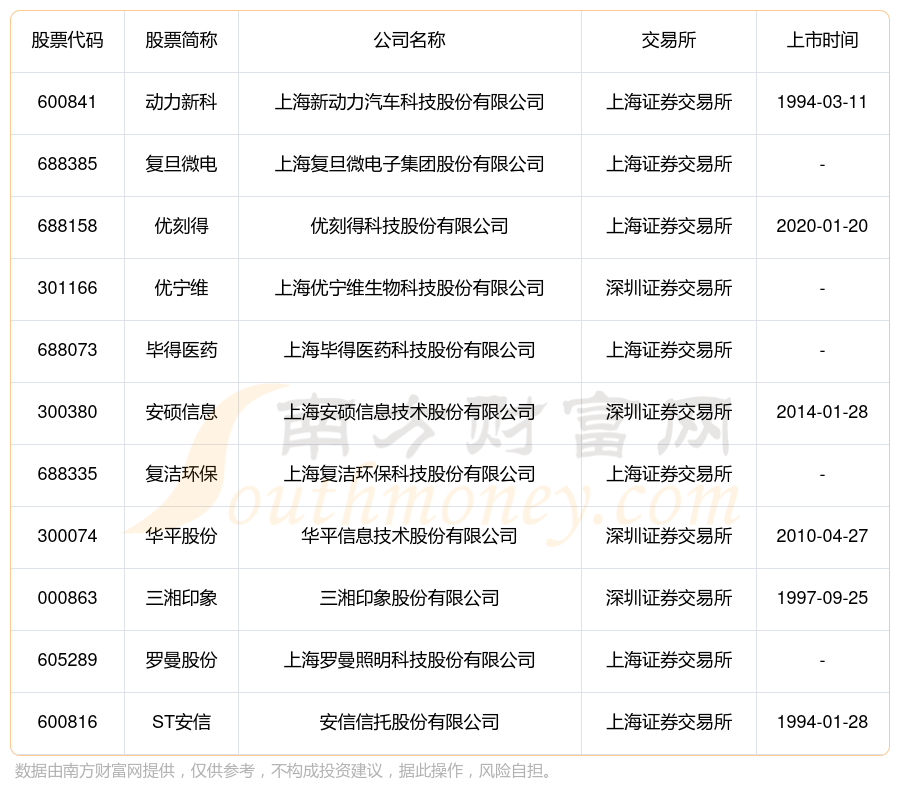The width and height of the screenshot is (900, 800).
Task: Click company 上海罗曼照明科技股份有限公司
Action: tap(409, 660)
